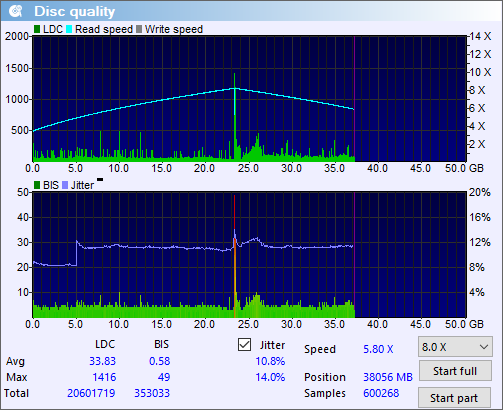Click the samples value 600268

pos(381,393)
